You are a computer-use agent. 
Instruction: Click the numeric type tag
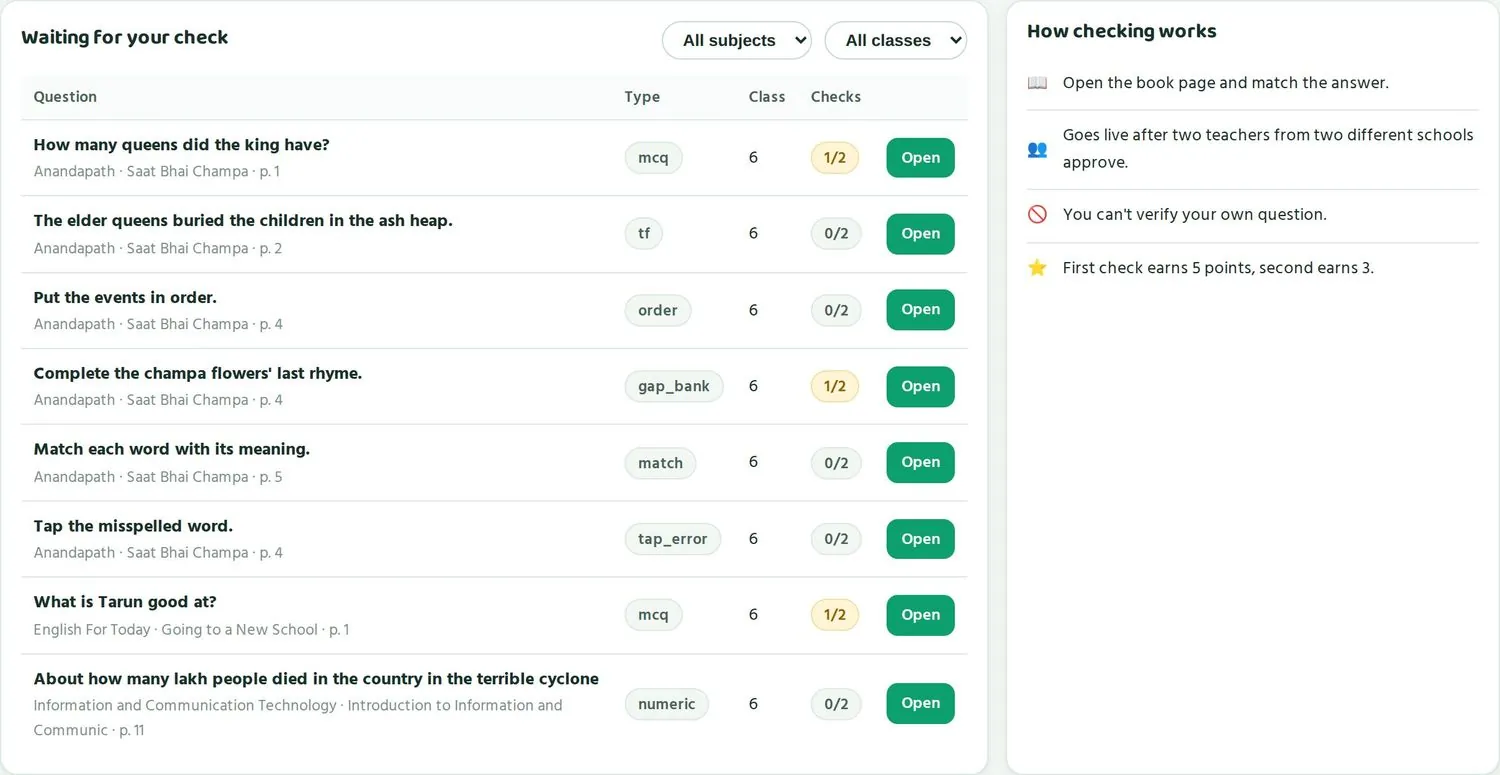point(667,704)
